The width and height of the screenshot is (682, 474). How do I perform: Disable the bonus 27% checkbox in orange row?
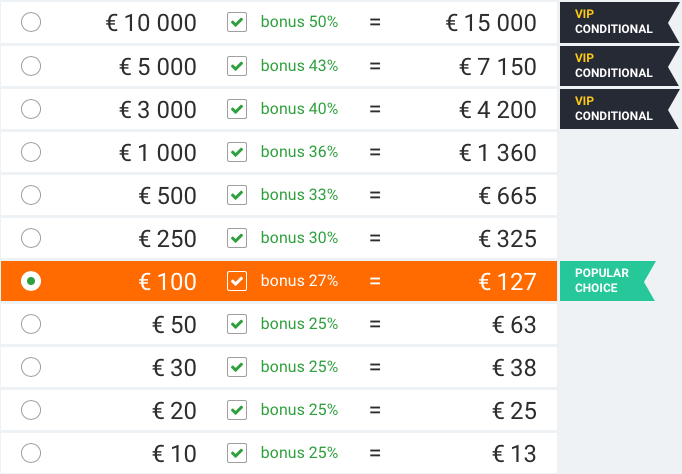click(x=237, y=281)
